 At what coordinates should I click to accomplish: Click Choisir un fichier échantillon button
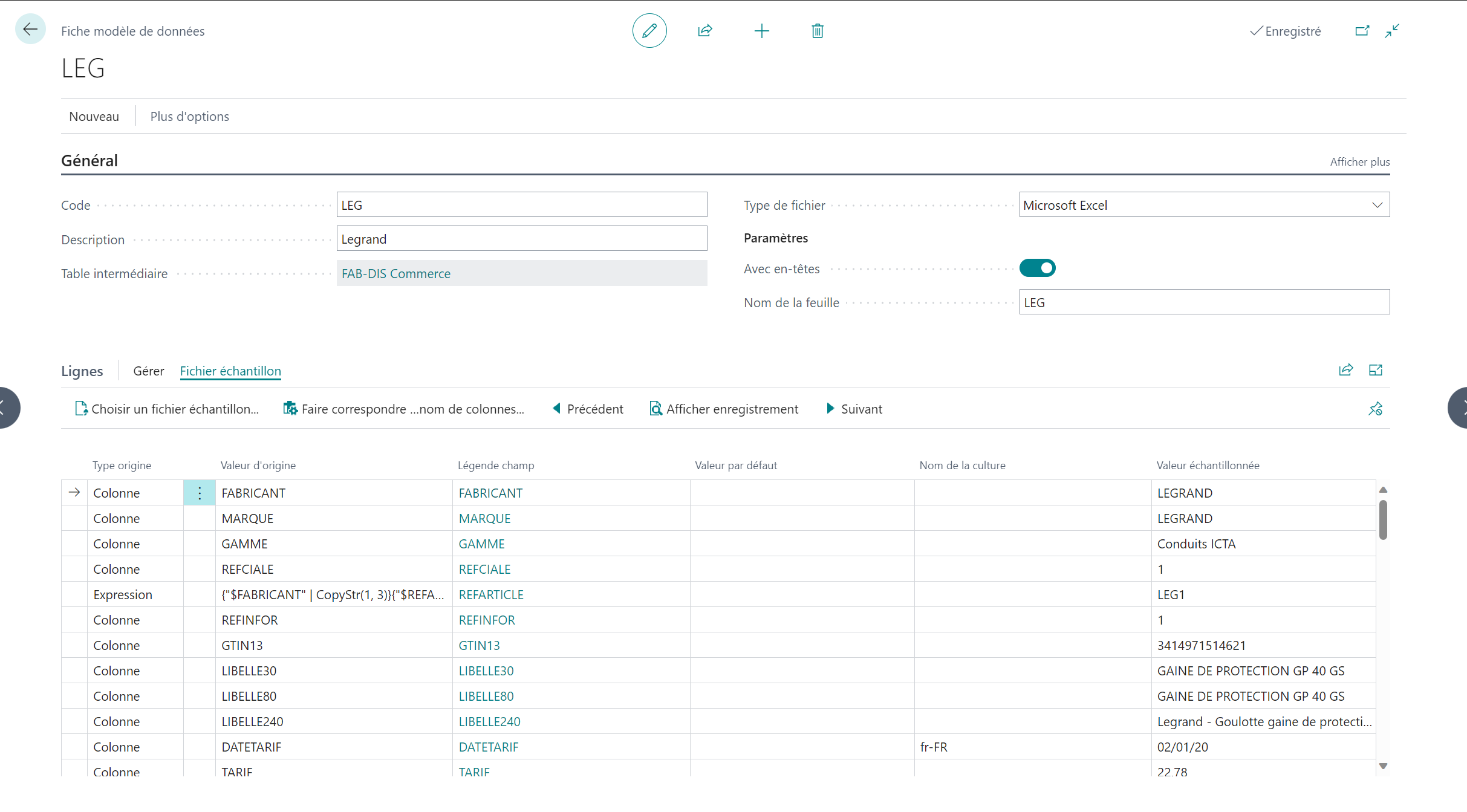[x=167, y=409]
